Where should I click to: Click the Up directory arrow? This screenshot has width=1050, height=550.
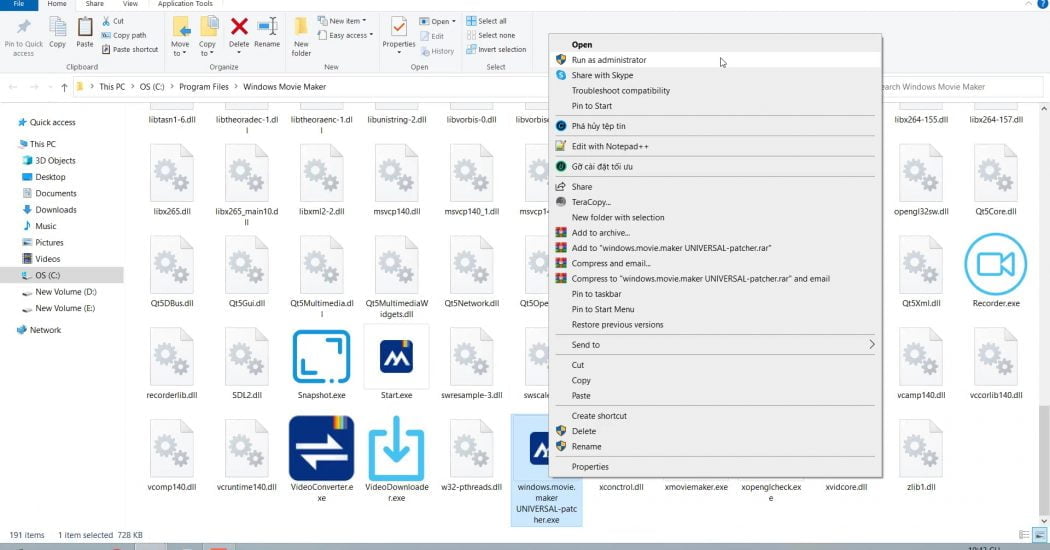click(64, 87)
